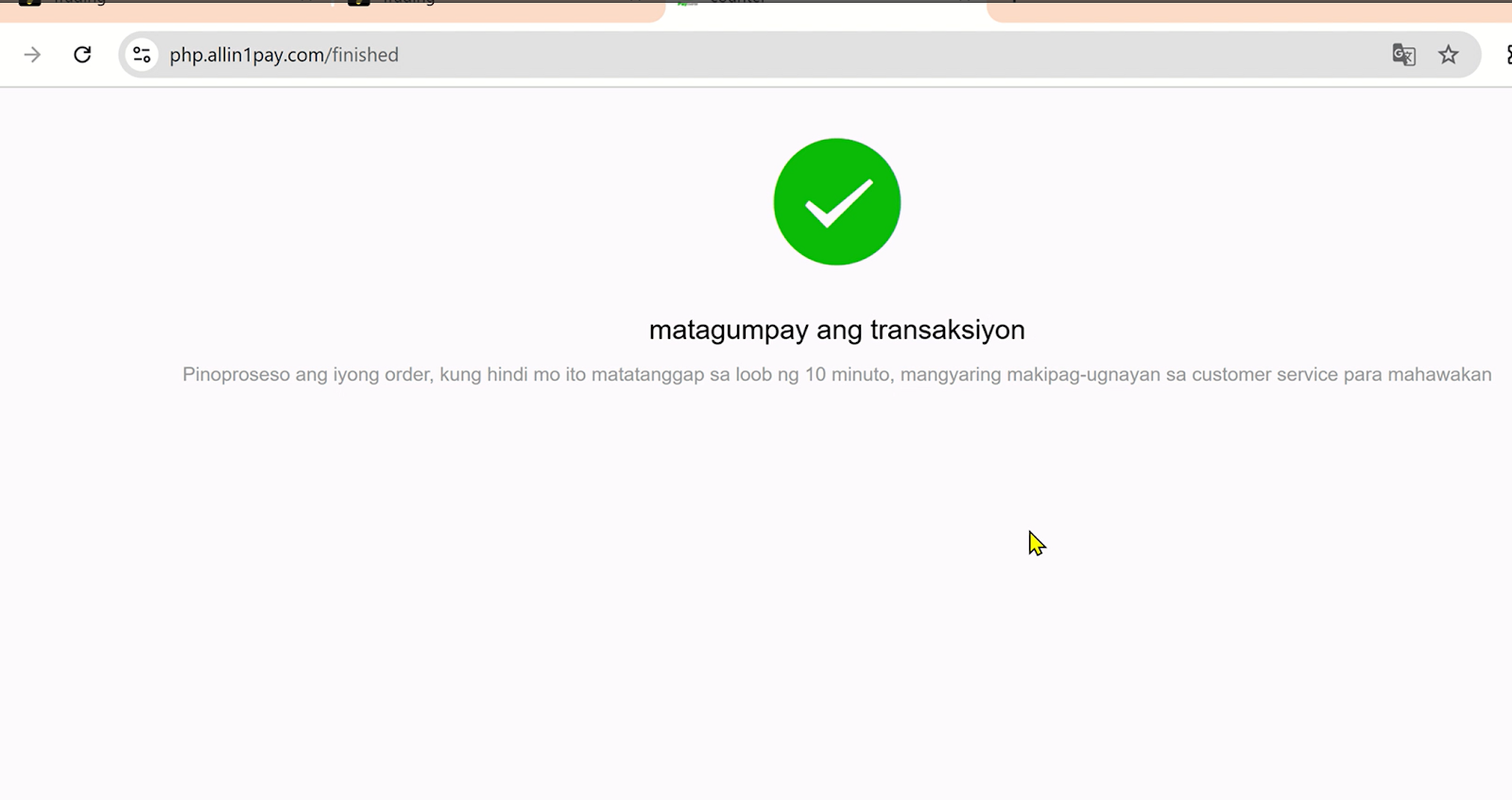Click the text starting "Pinoproseso ang iyong order"
The height and width of the screenshot is (800, 1512).
coord(837,375)
